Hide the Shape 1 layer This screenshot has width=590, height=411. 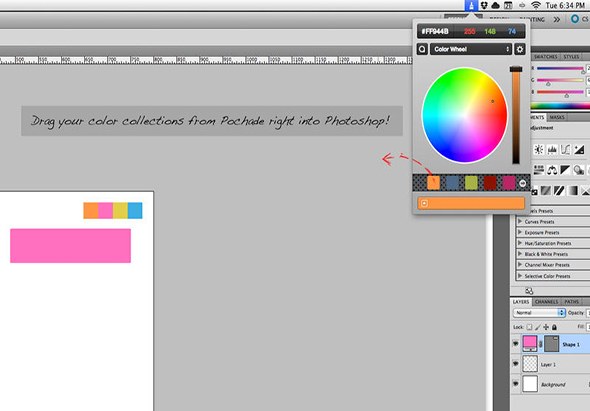515,344
